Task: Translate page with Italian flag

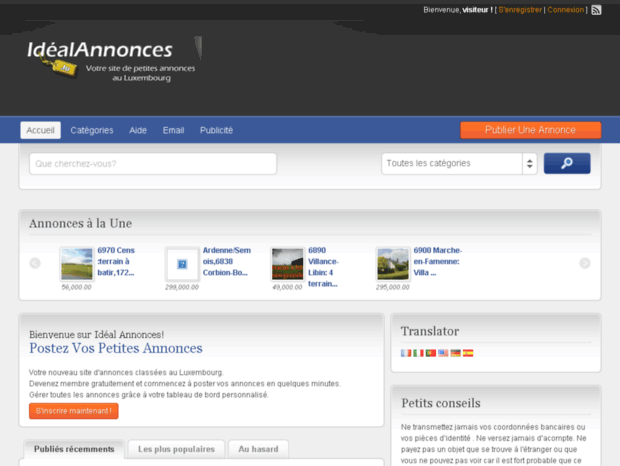Action: (x=418, y=353)
